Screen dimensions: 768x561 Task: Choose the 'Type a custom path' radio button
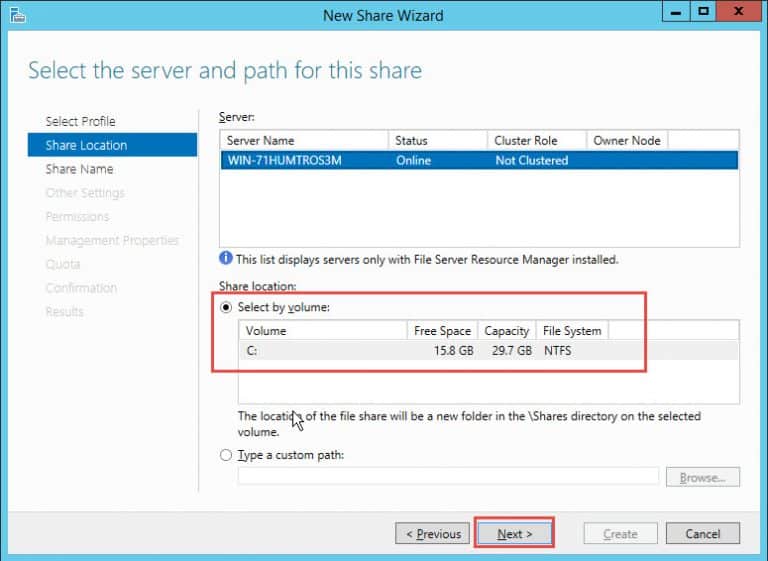point(226,456)
